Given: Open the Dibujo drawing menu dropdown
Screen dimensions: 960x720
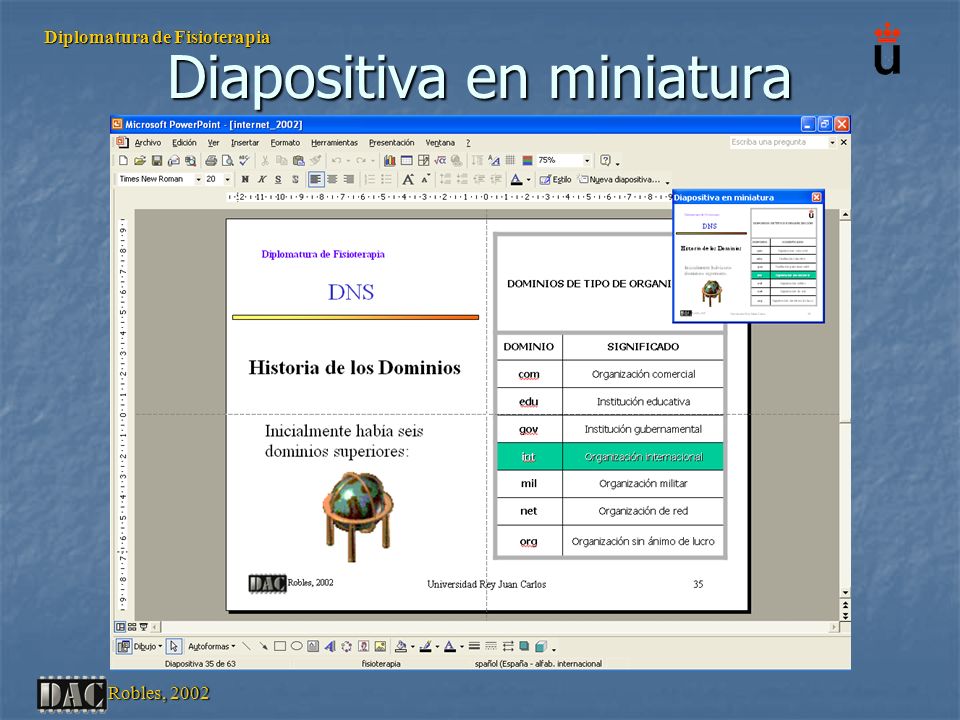Looking at the screenshot, I should click(x=146, y=646).
